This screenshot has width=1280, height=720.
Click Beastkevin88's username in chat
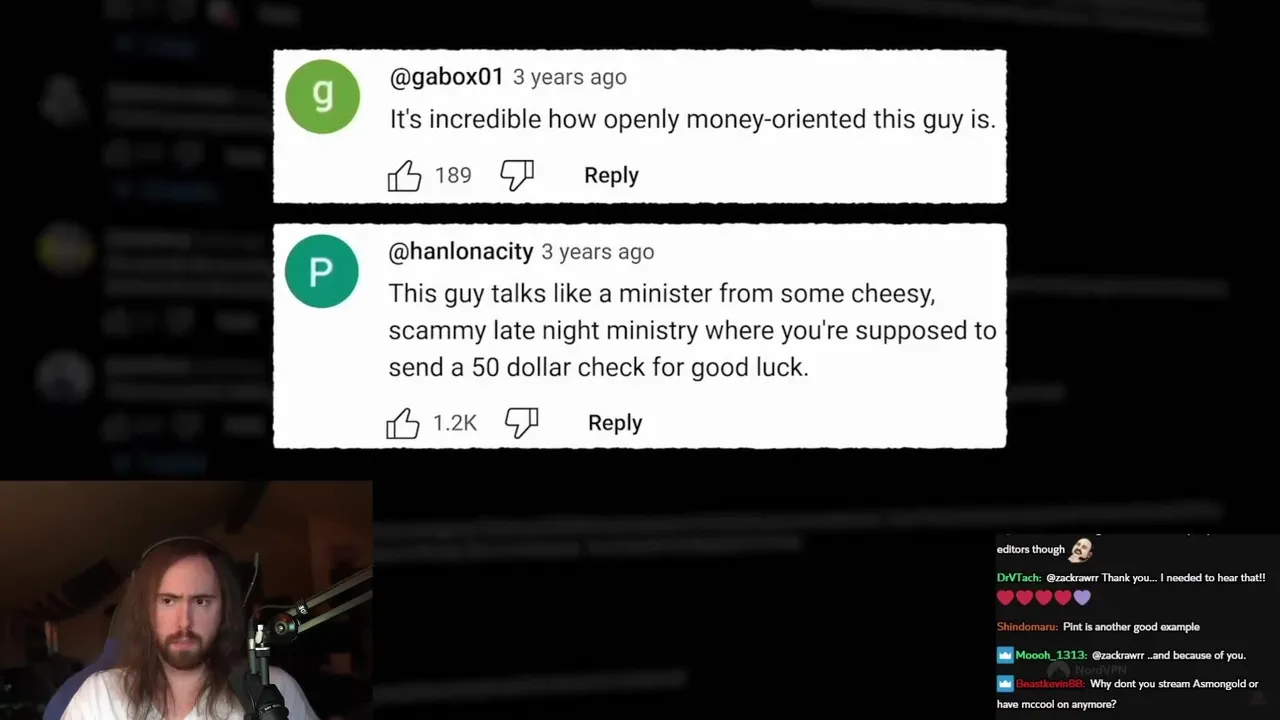(1050, 684)
